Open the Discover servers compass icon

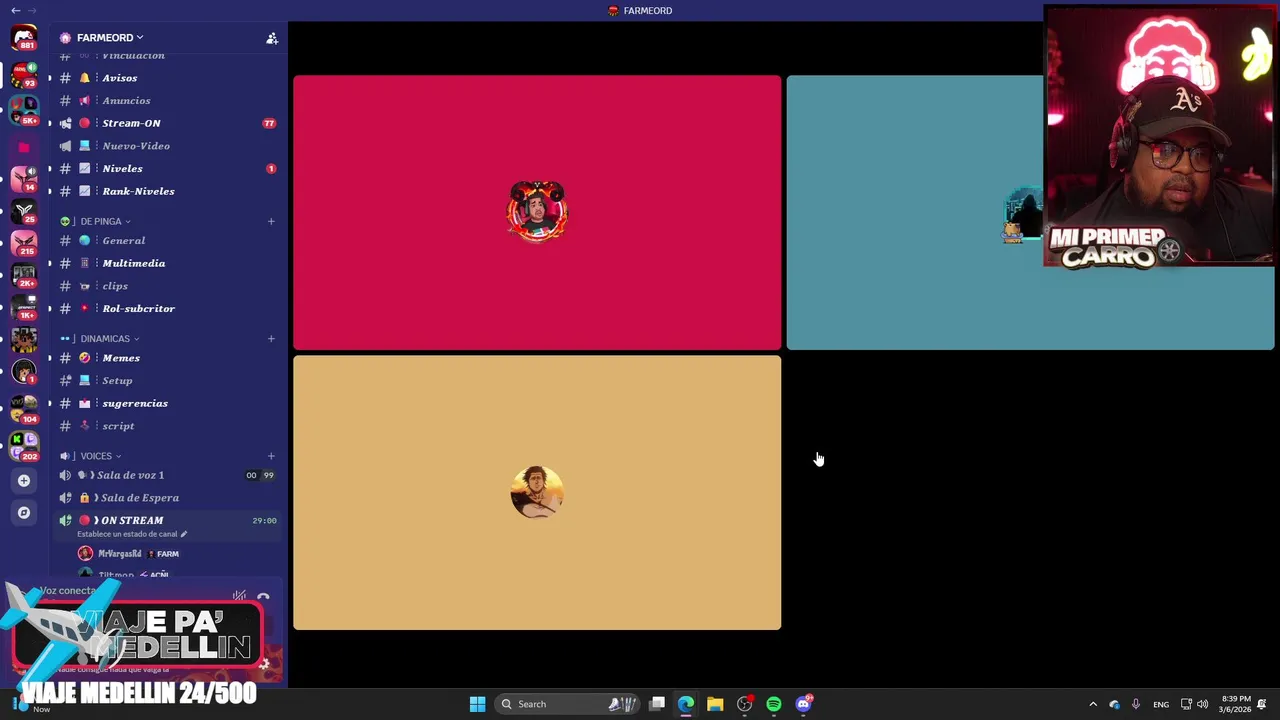[x=24, y=513]
